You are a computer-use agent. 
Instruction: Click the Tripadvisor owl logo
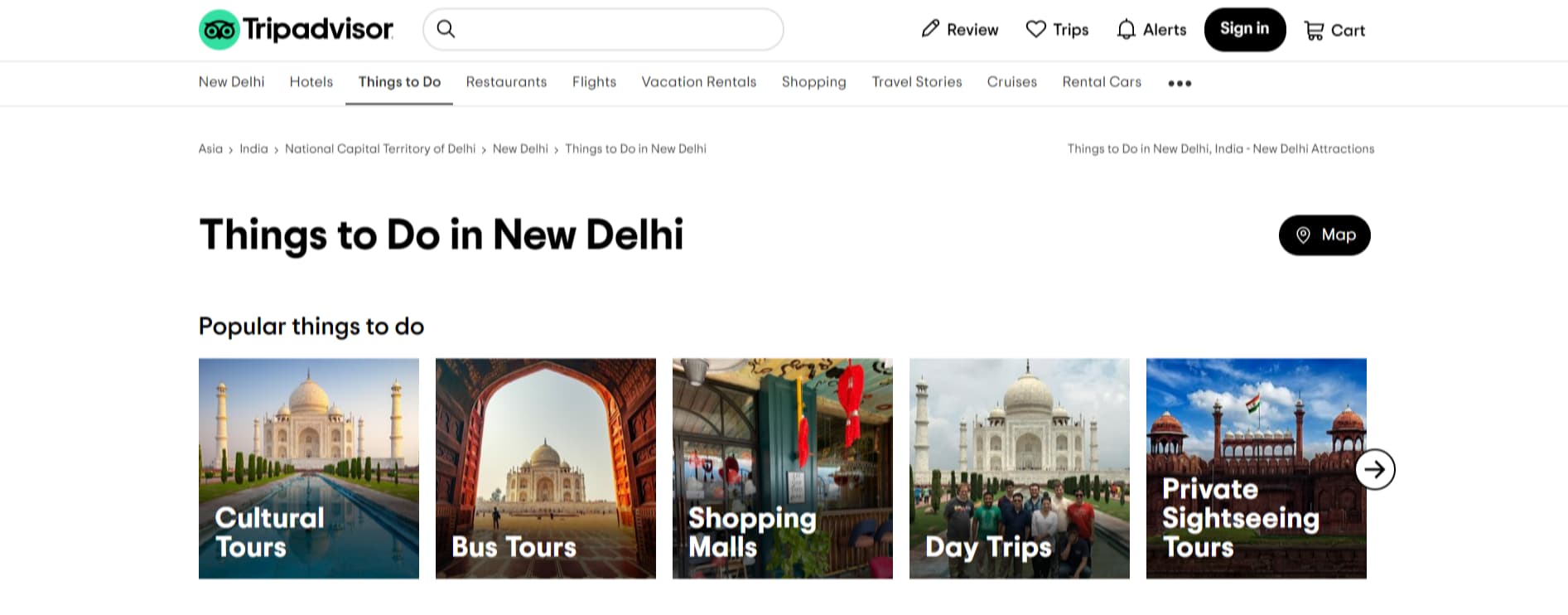click(220, 30)
